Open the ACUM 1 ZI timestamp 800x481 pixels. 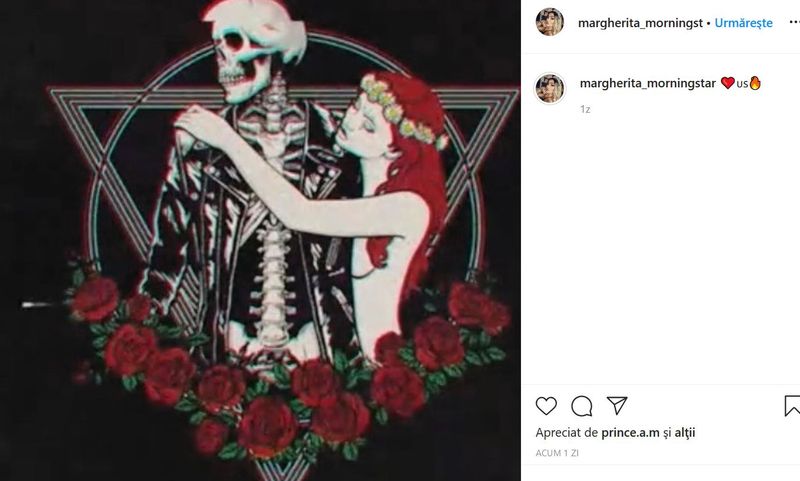(557, 453)
